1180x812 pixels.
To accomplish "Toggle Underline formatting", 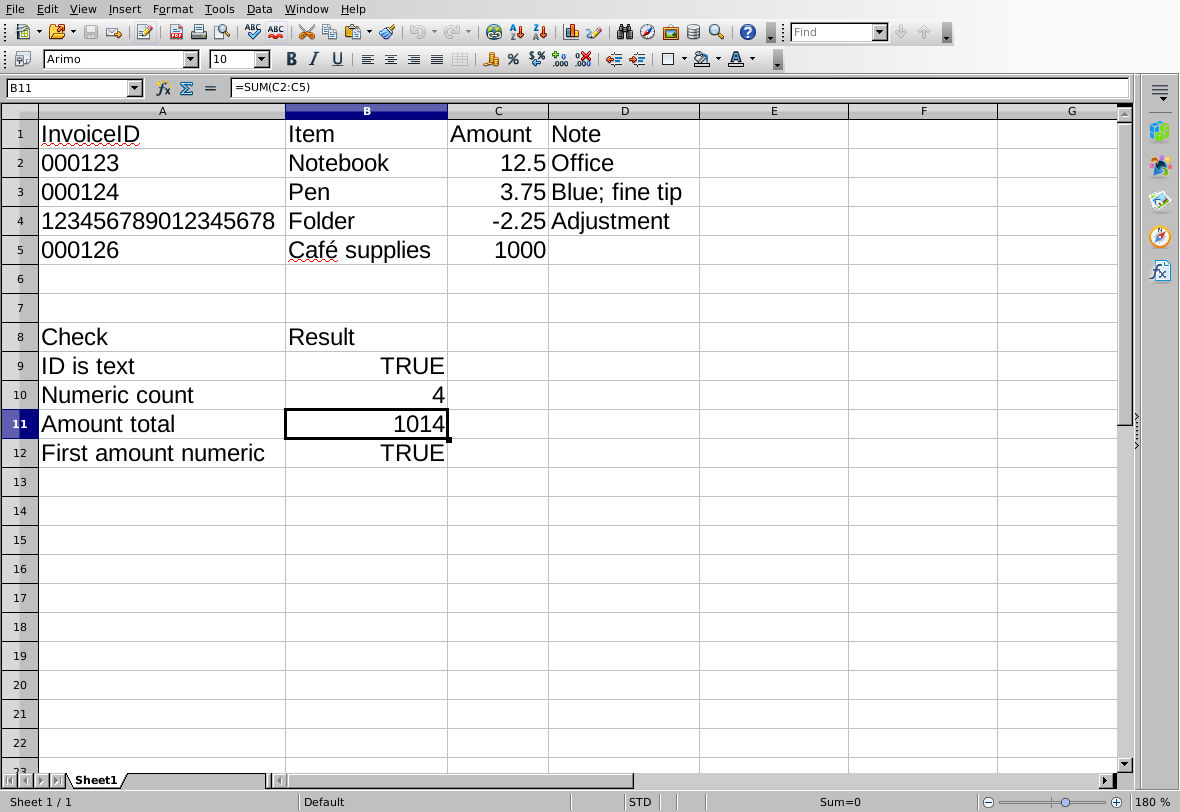I will (x=337, y=59).
